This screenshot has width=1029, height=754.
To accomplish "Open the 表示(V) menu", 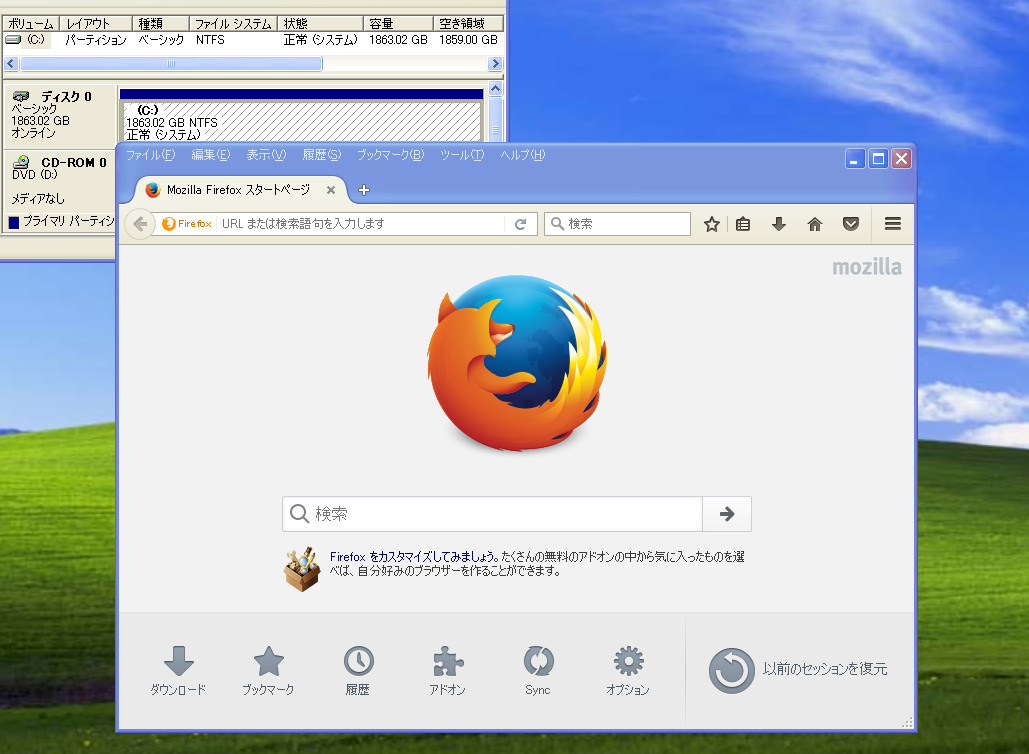I will [x=266, y=155].
